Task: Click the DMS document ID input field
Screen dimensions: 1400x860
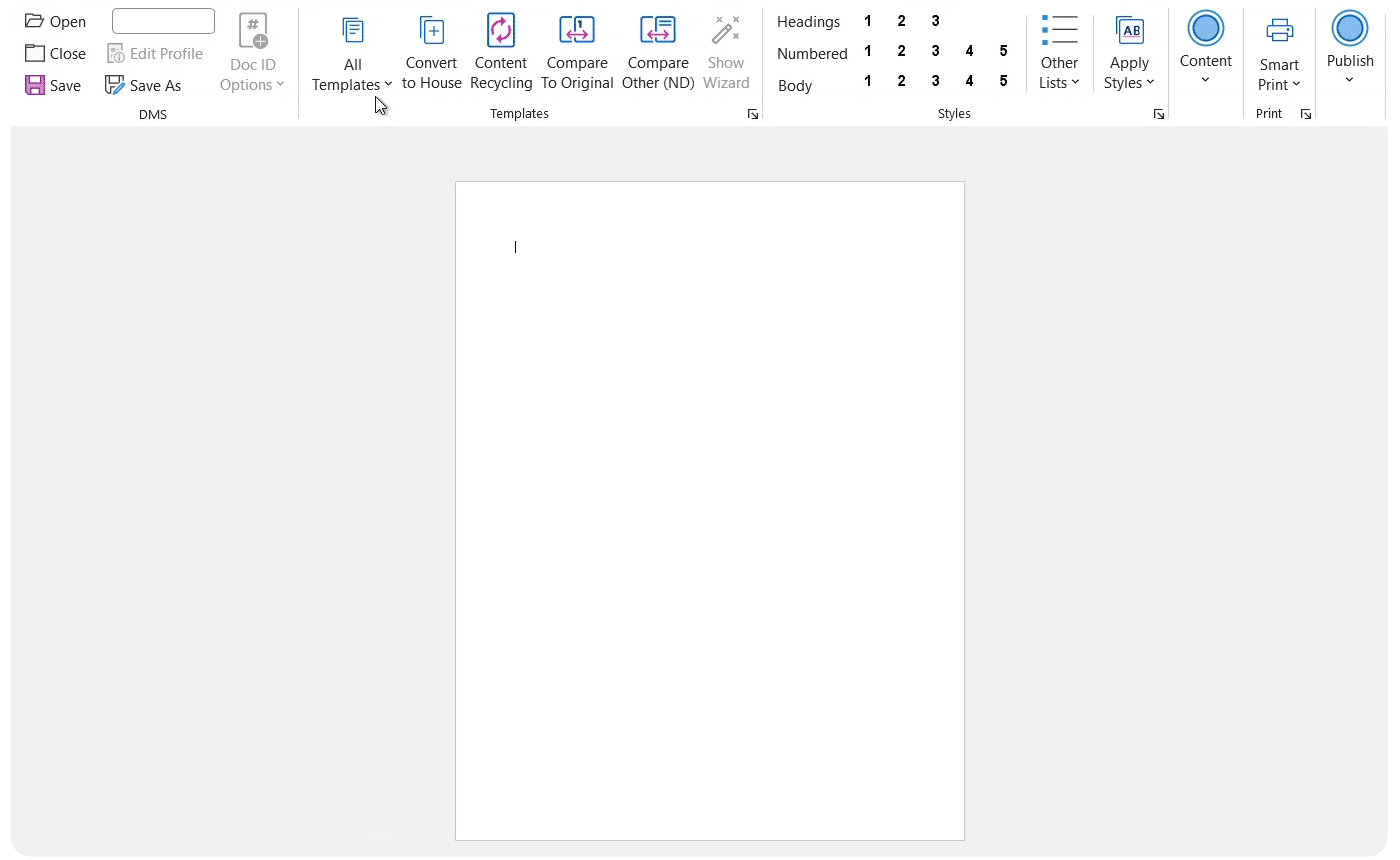Action: pos(163,21)
